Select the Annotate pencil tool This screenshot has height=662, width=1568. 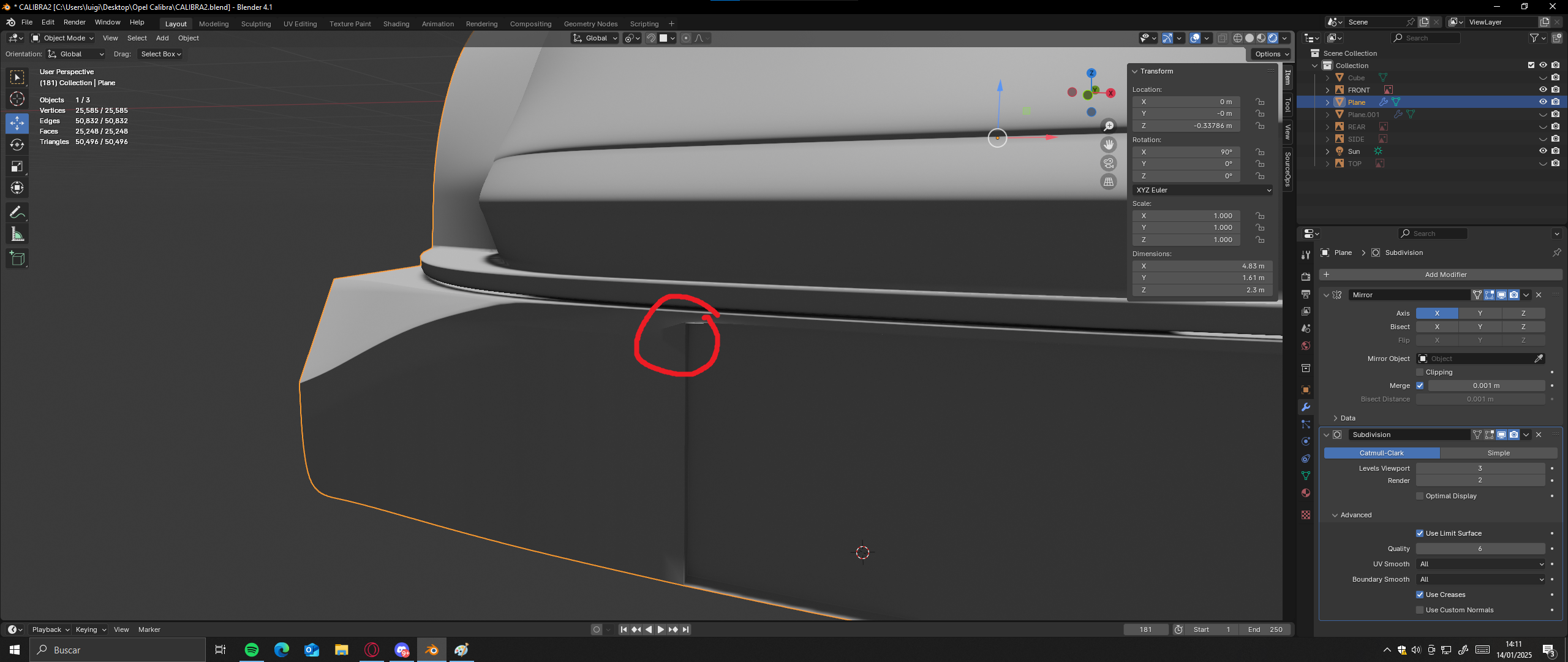coord(17,213)
